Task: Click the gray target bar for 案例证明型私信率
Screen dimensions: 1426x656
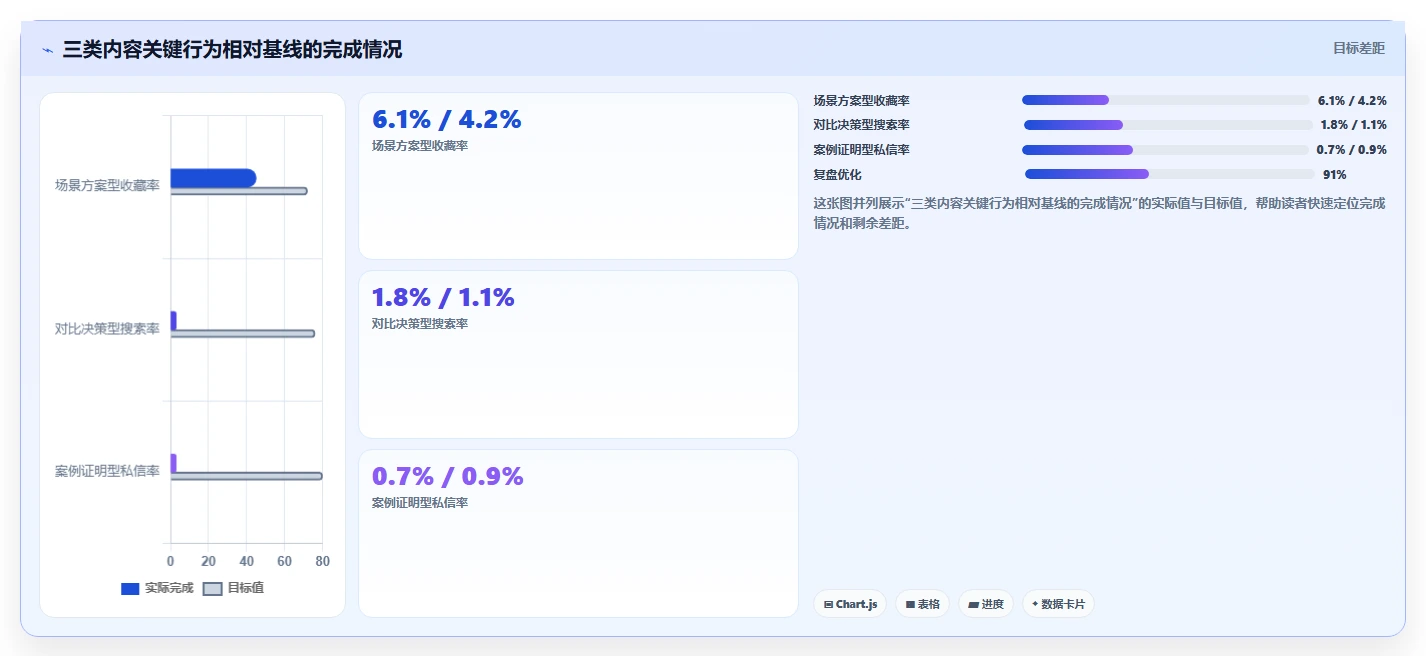Action: click(x=247, y=476)
